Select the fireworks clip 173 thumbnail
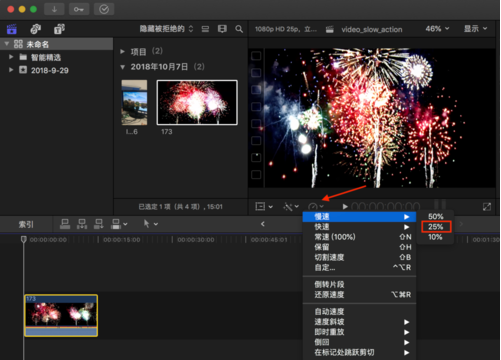The image size is (501, 360). click(197, 102)
